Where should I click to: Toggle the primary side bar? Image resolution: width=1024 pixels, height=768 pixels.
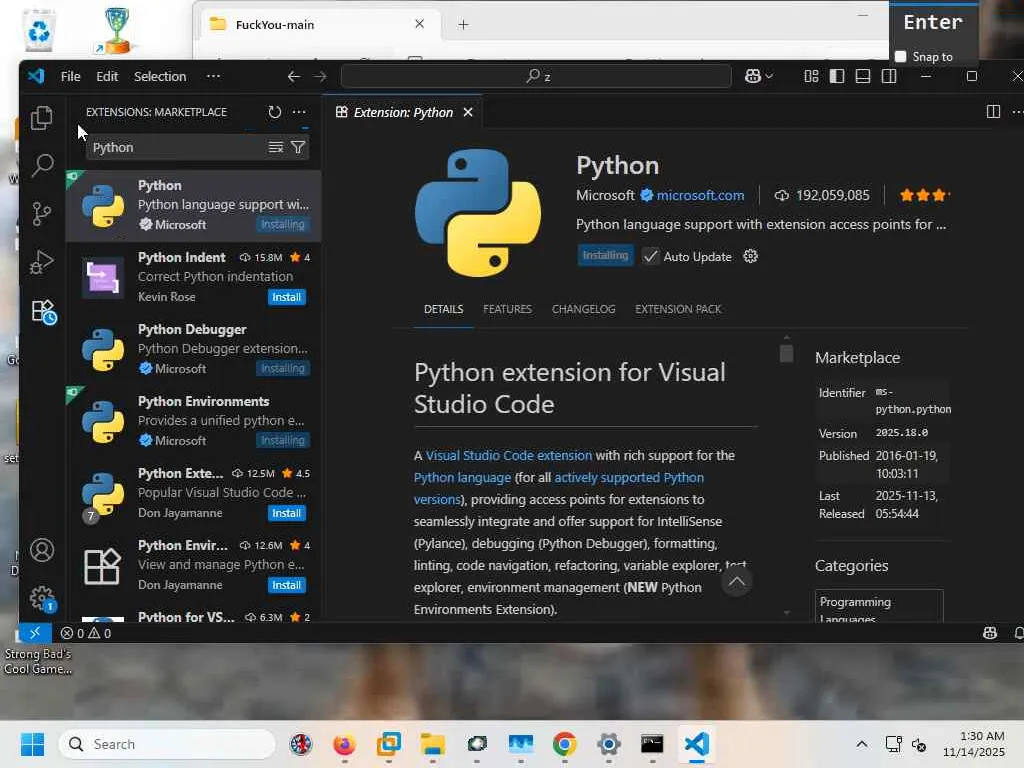837,76
